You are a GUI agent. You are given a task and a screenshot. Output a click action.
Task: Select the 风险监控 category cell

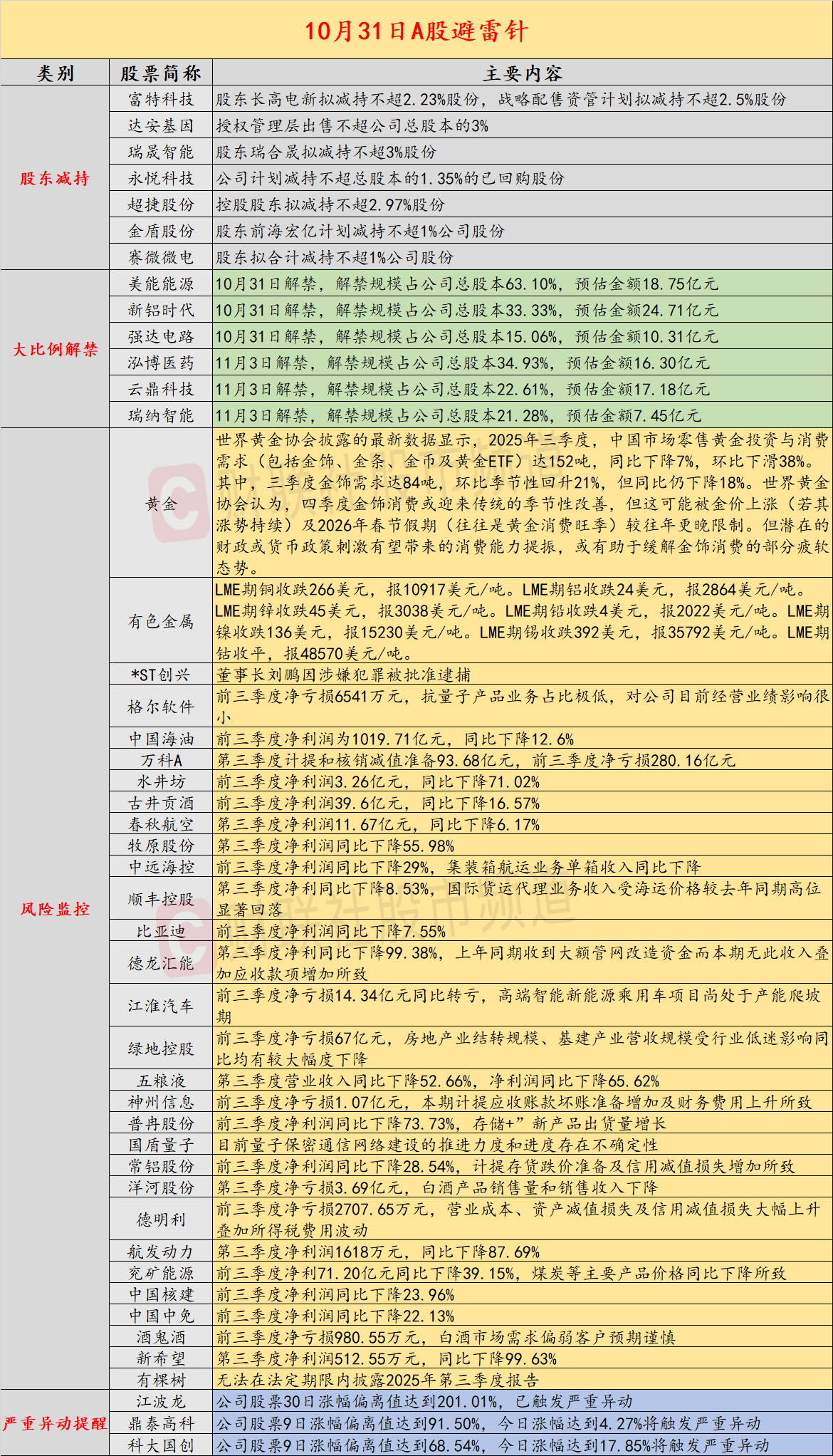point(55,909)
